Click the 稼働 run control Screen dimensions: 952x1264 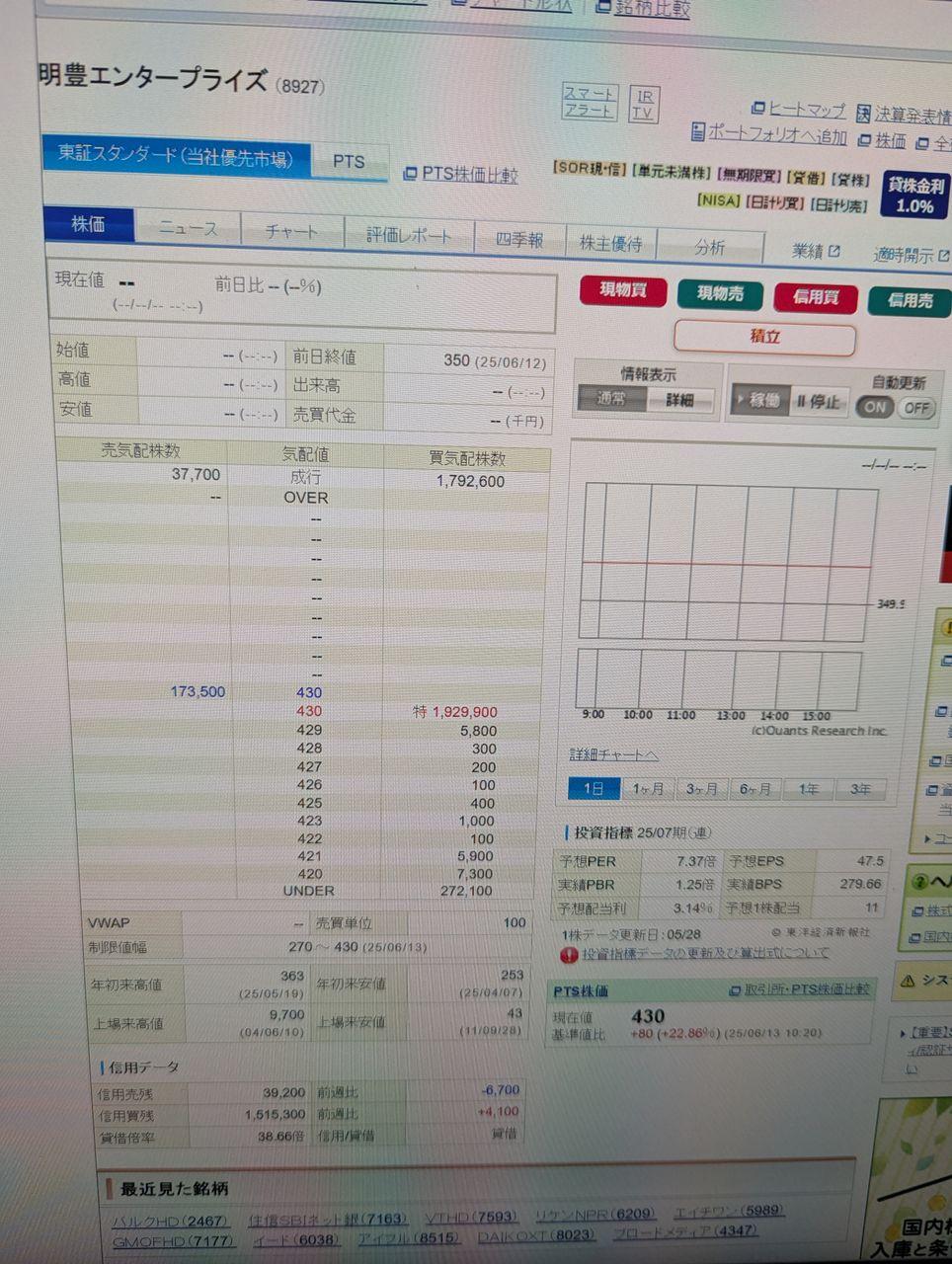[x=758, y=401]
